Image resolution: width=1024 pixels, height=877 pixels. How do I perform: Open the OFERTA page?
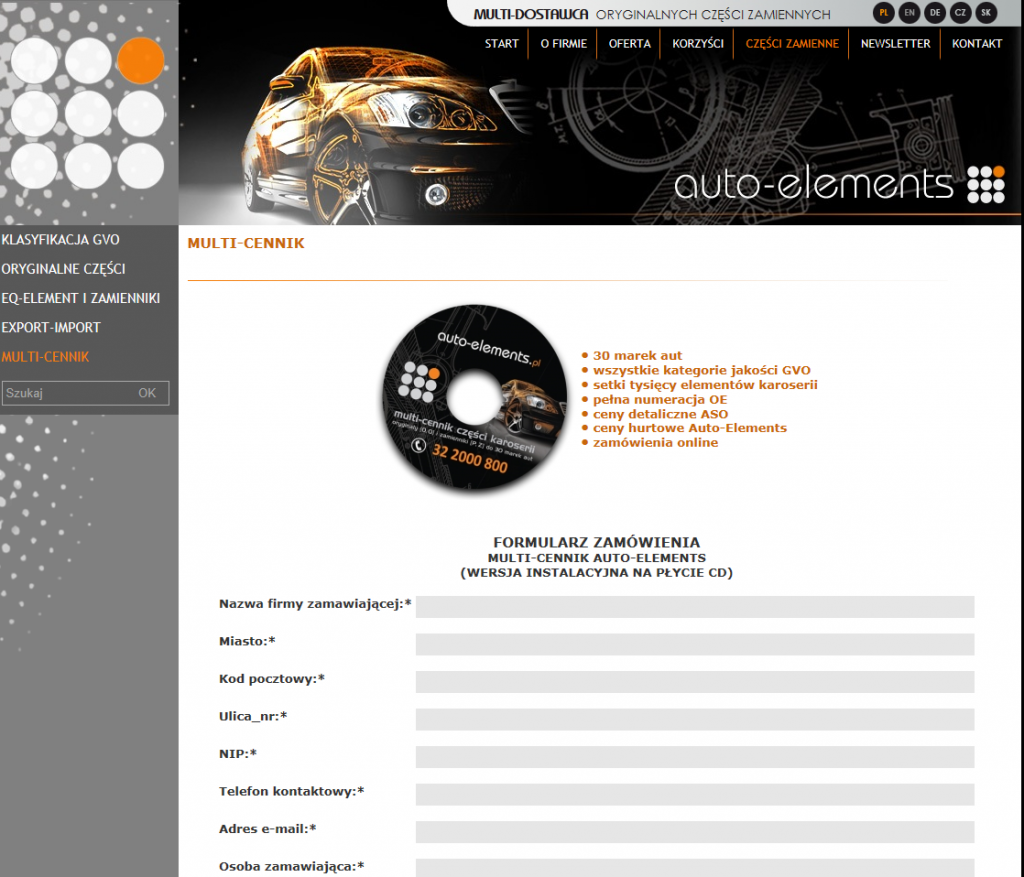tap(630, 44)
